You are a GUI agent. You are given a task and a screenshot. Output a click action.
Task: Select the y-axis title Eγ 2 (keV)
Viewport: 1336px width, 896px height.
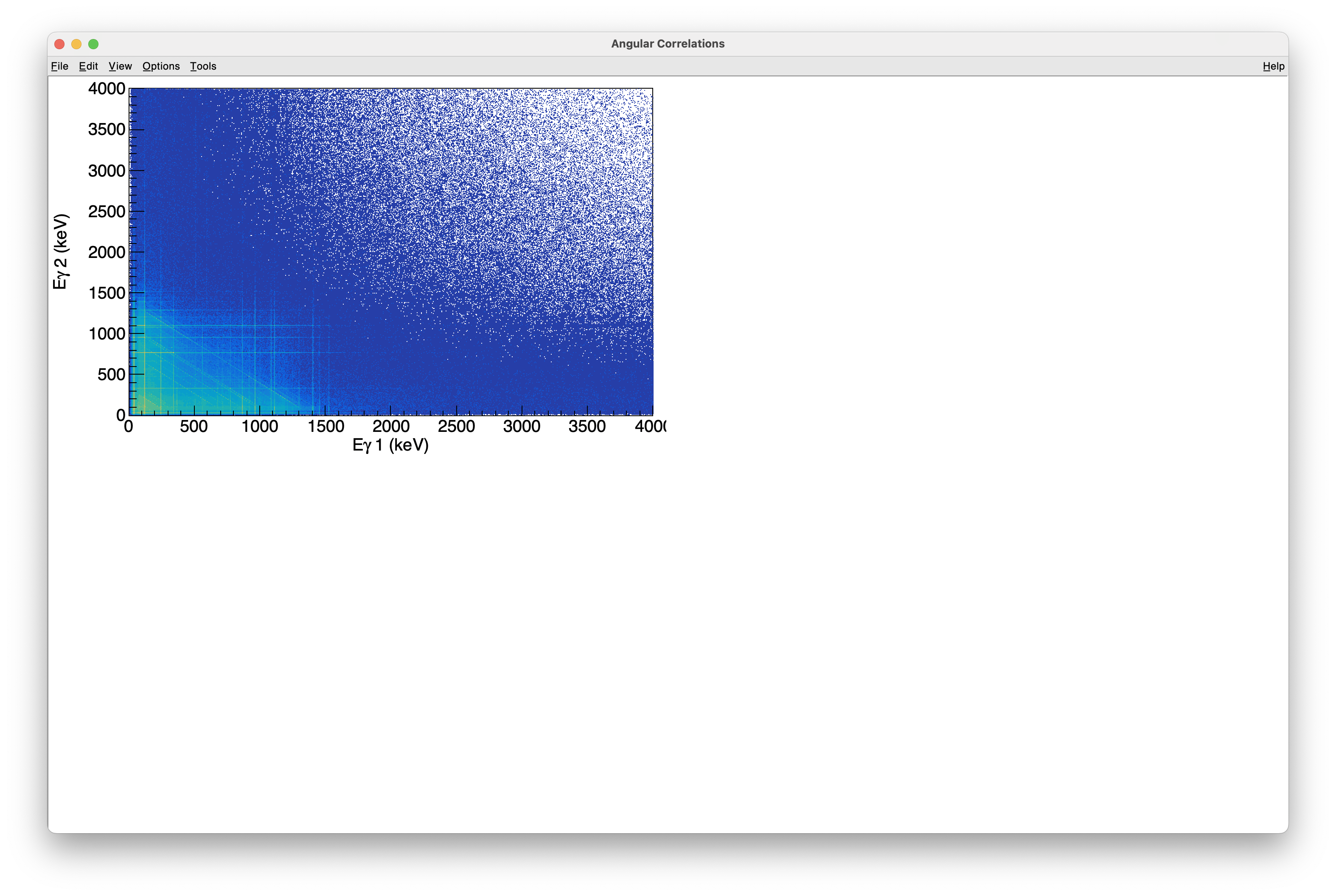[61, 252]
